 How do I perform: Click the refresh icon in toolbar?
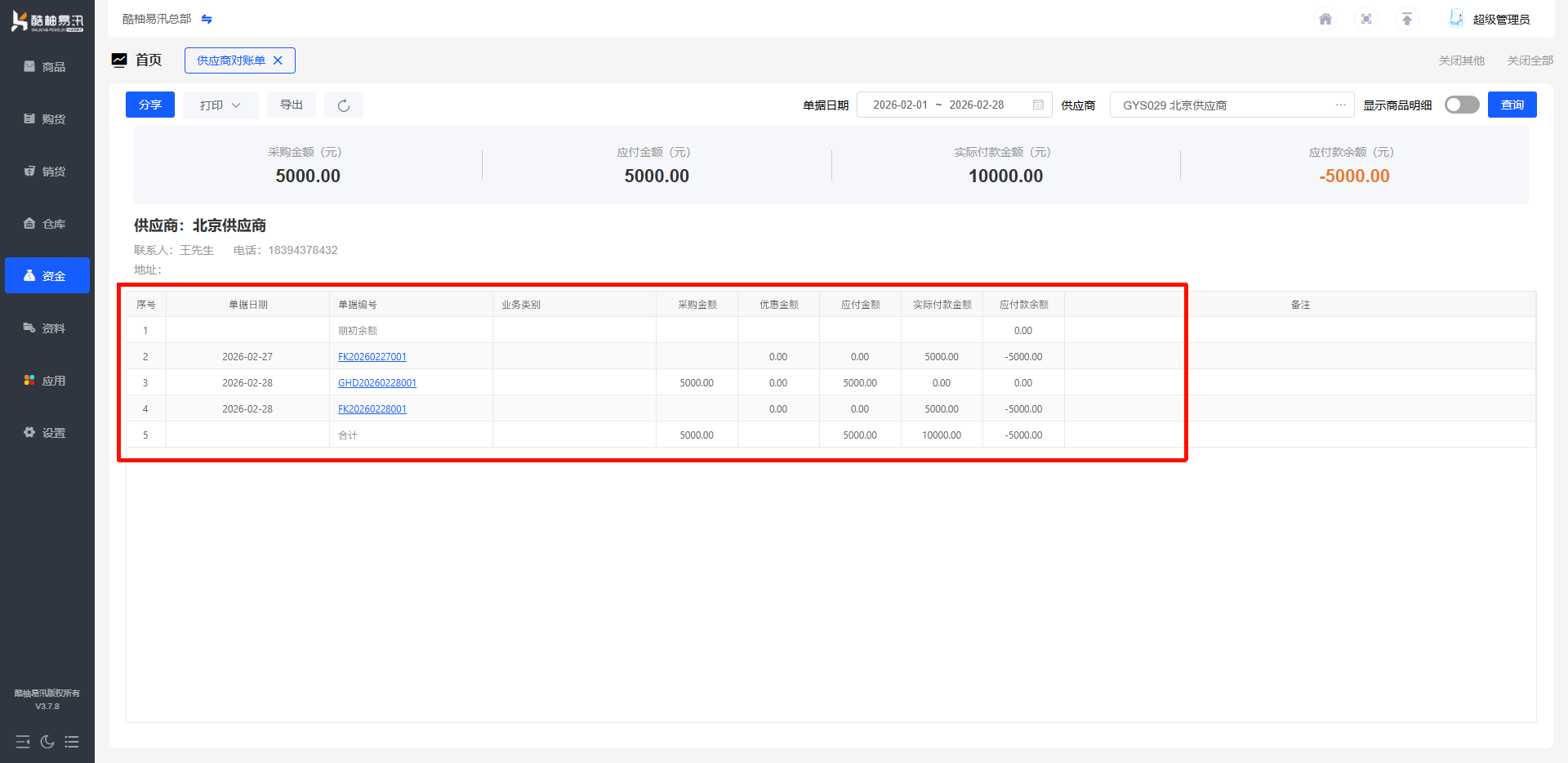344,105
